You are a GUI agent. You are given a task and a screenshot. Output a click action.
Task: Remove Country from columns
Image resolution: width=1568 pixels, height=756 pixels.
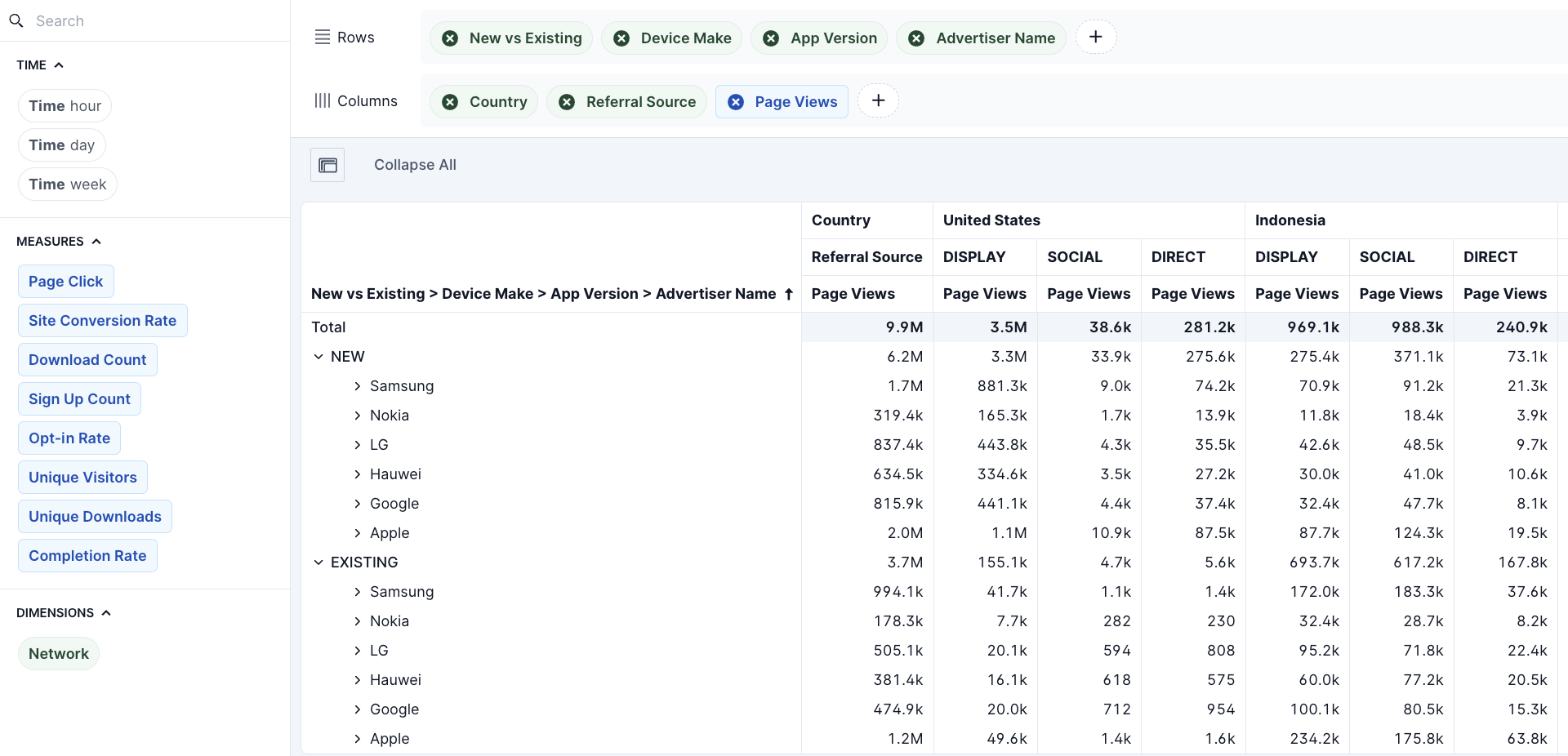point(450,102)
